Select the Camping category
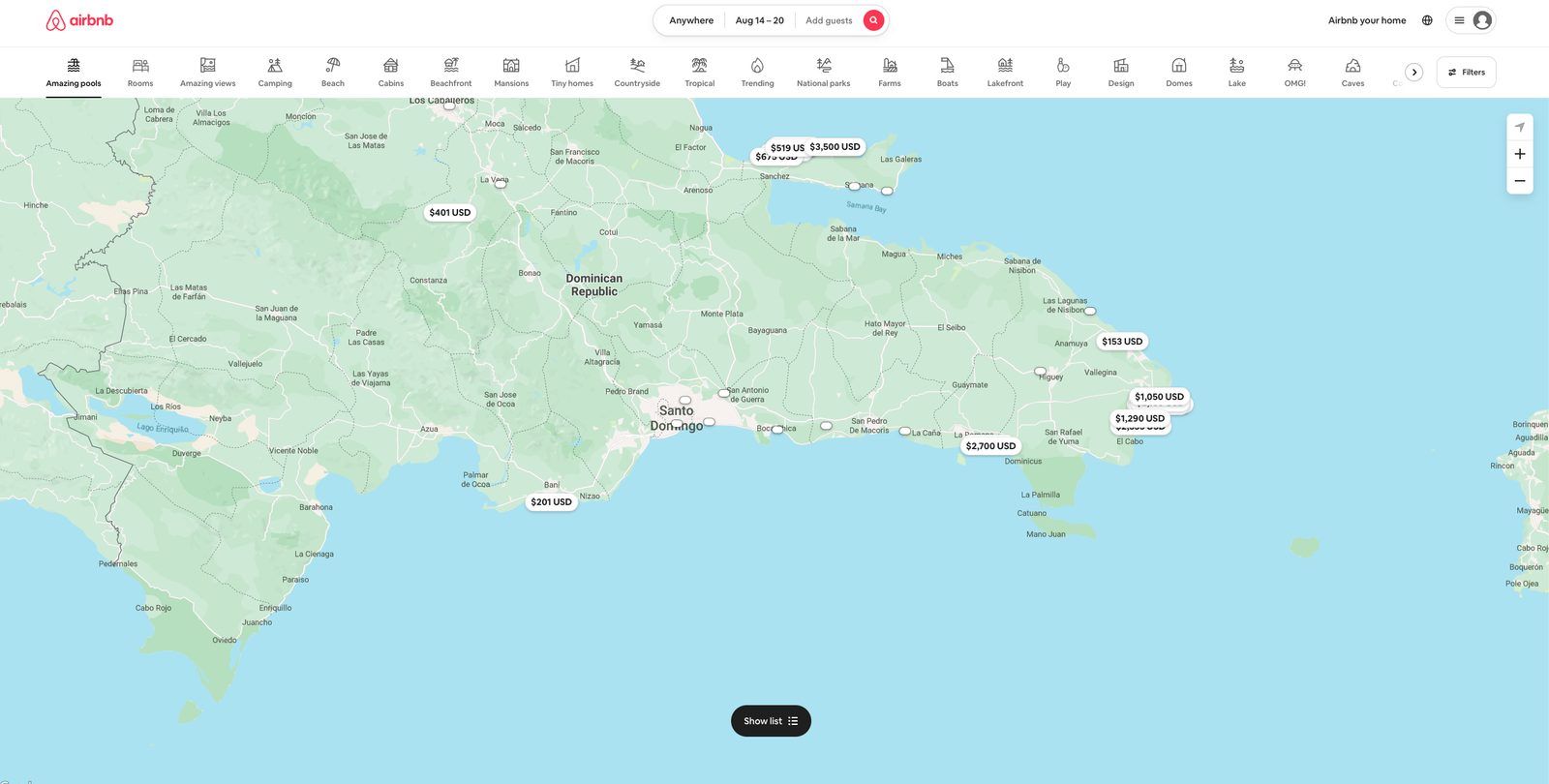Image resolution: width=1549 pixels, height=784 pixels. coord(275,73)
